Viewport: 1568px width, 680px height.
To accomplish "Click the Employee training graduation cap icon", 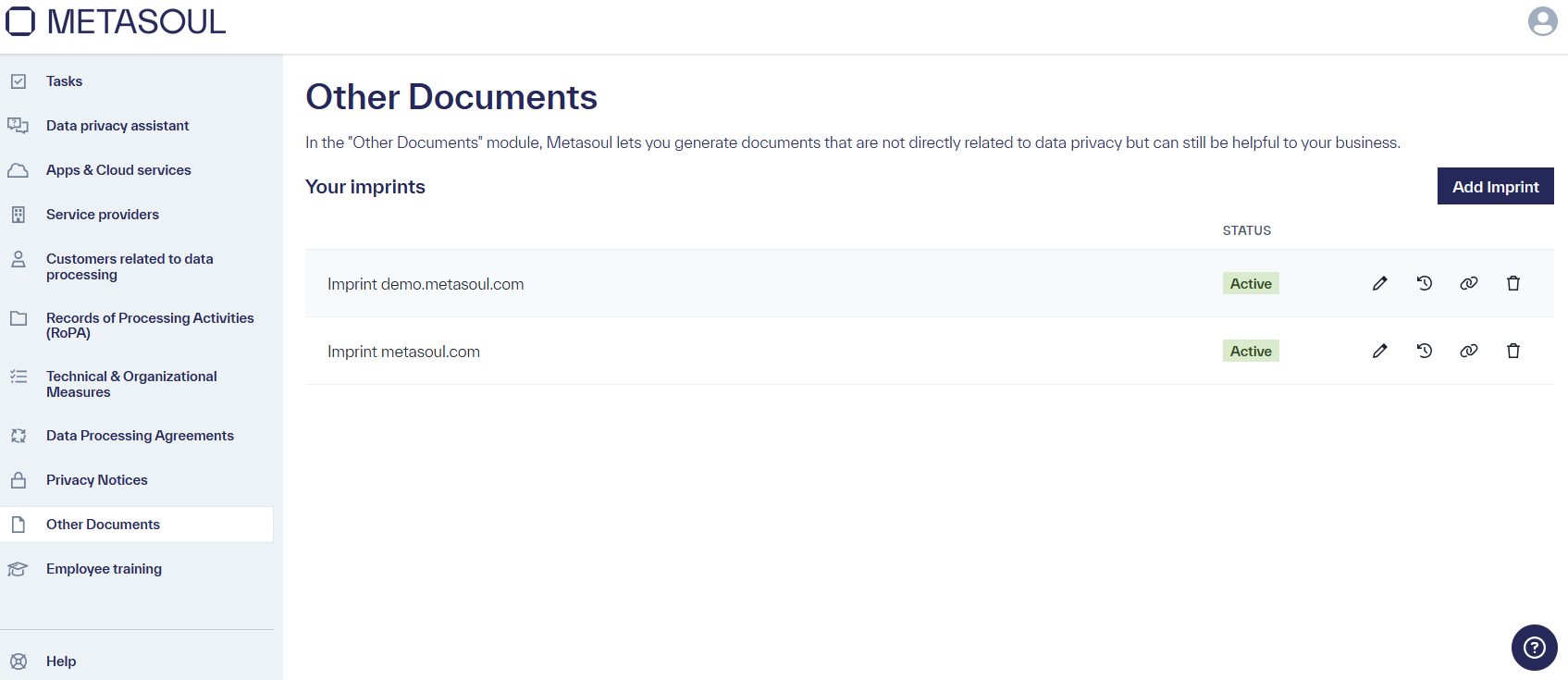I will click(19, 569).
